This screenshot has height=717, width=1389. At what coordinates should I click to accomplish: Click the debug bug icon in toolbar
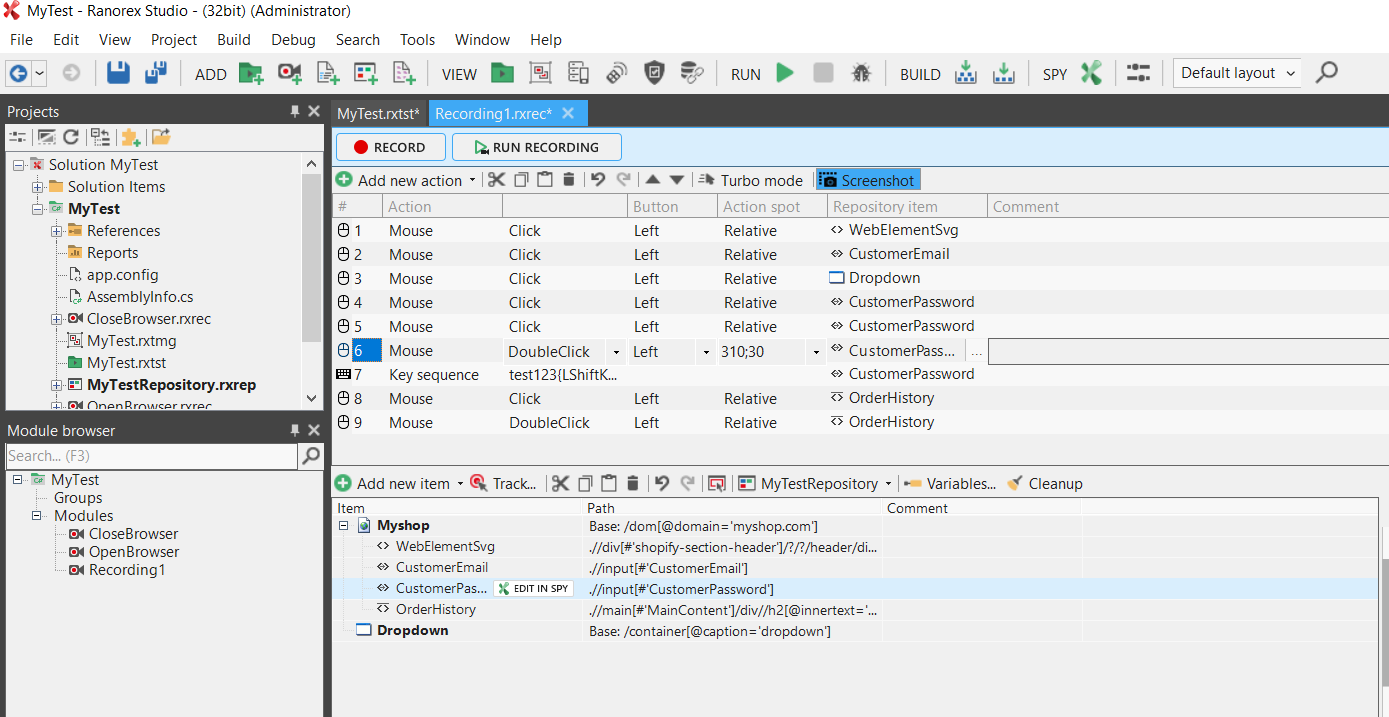pyautogui.click(x=860, y=73)
